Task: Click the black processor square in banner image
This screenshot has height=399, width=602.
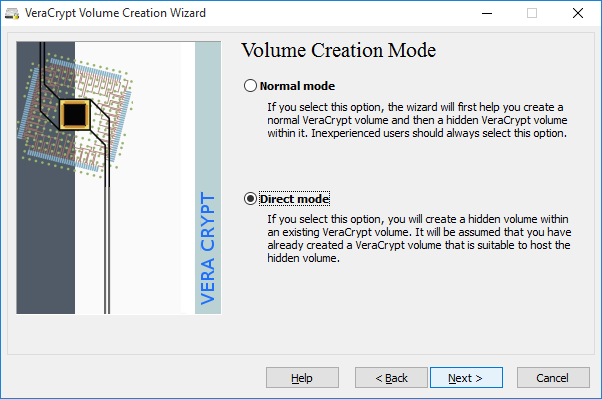Action: [75, 114]
